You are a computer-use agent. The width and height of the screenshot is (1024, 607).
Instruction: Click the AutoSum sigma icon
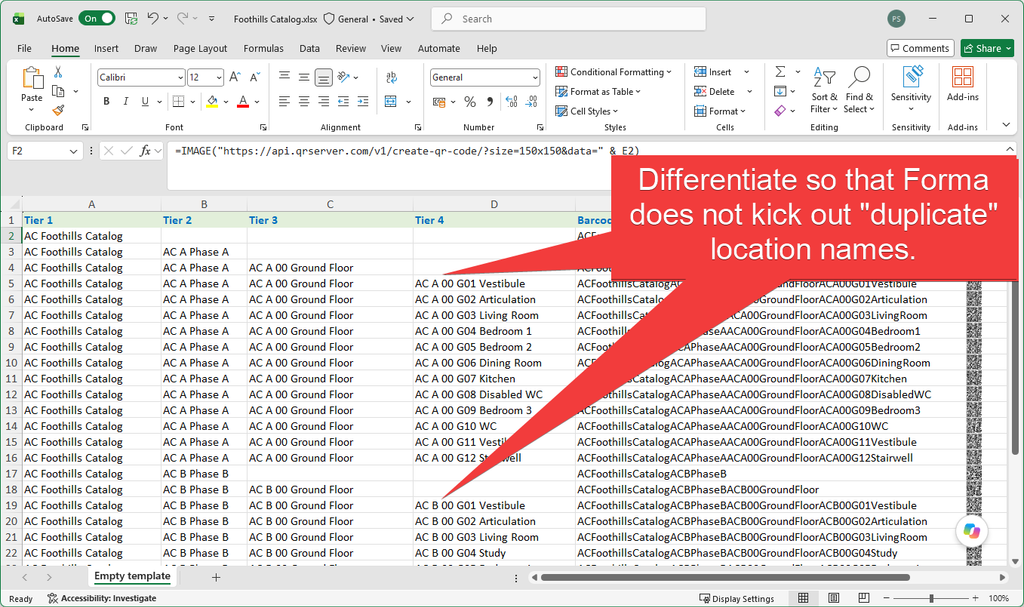tap(780, 71)
